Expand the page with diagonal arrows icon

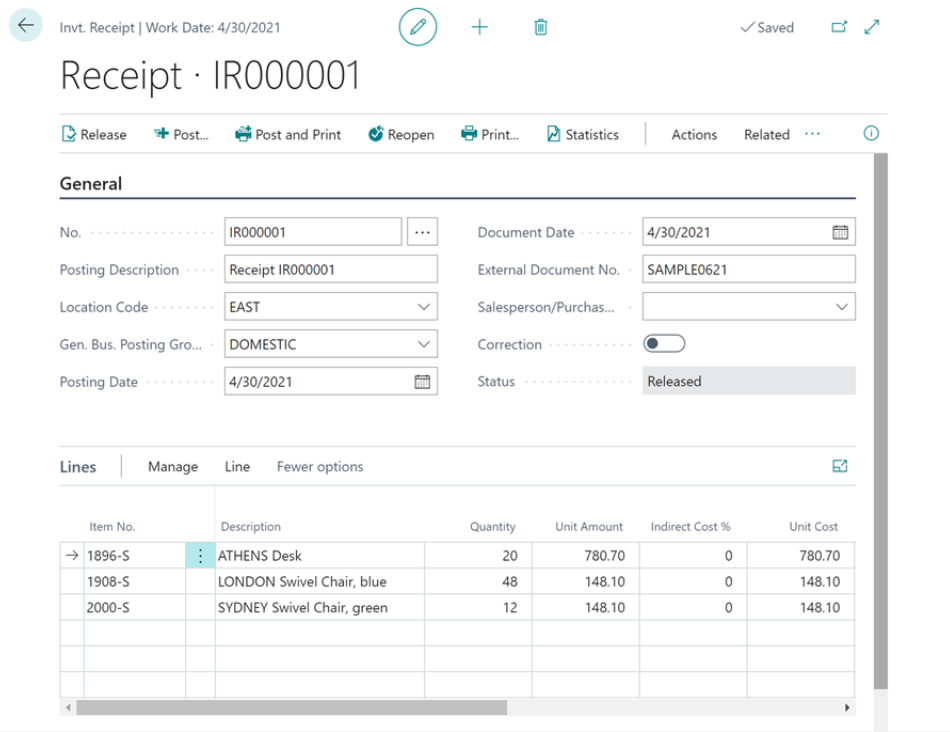pyautogui.click(x=872, y=27)
